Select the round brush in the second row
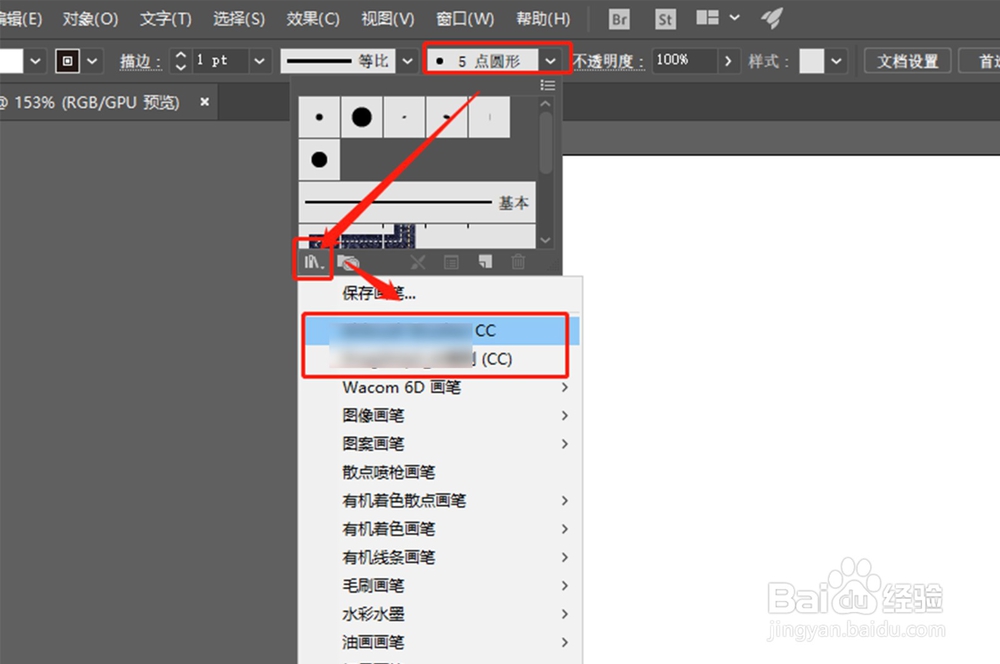Viewport: 1000px width, 664px height. coord(319,159)
